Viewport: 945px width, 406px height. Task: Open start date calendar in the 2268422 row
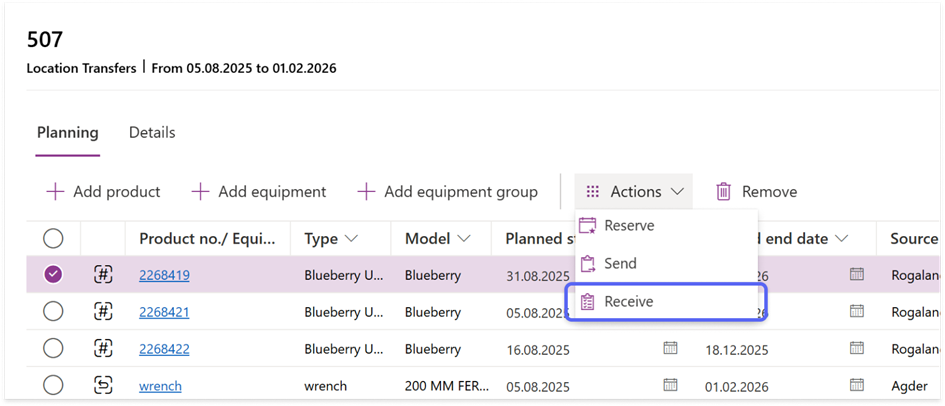tap(670, 348)
